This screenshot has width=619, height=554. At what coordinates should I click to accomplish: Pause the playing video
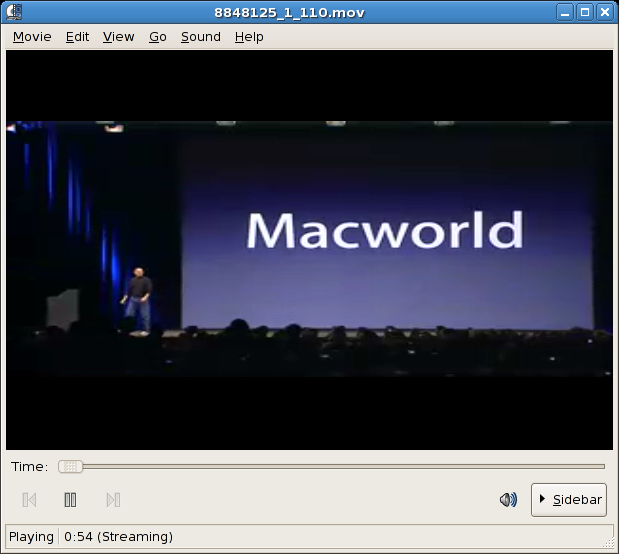[x=70, y=500]
